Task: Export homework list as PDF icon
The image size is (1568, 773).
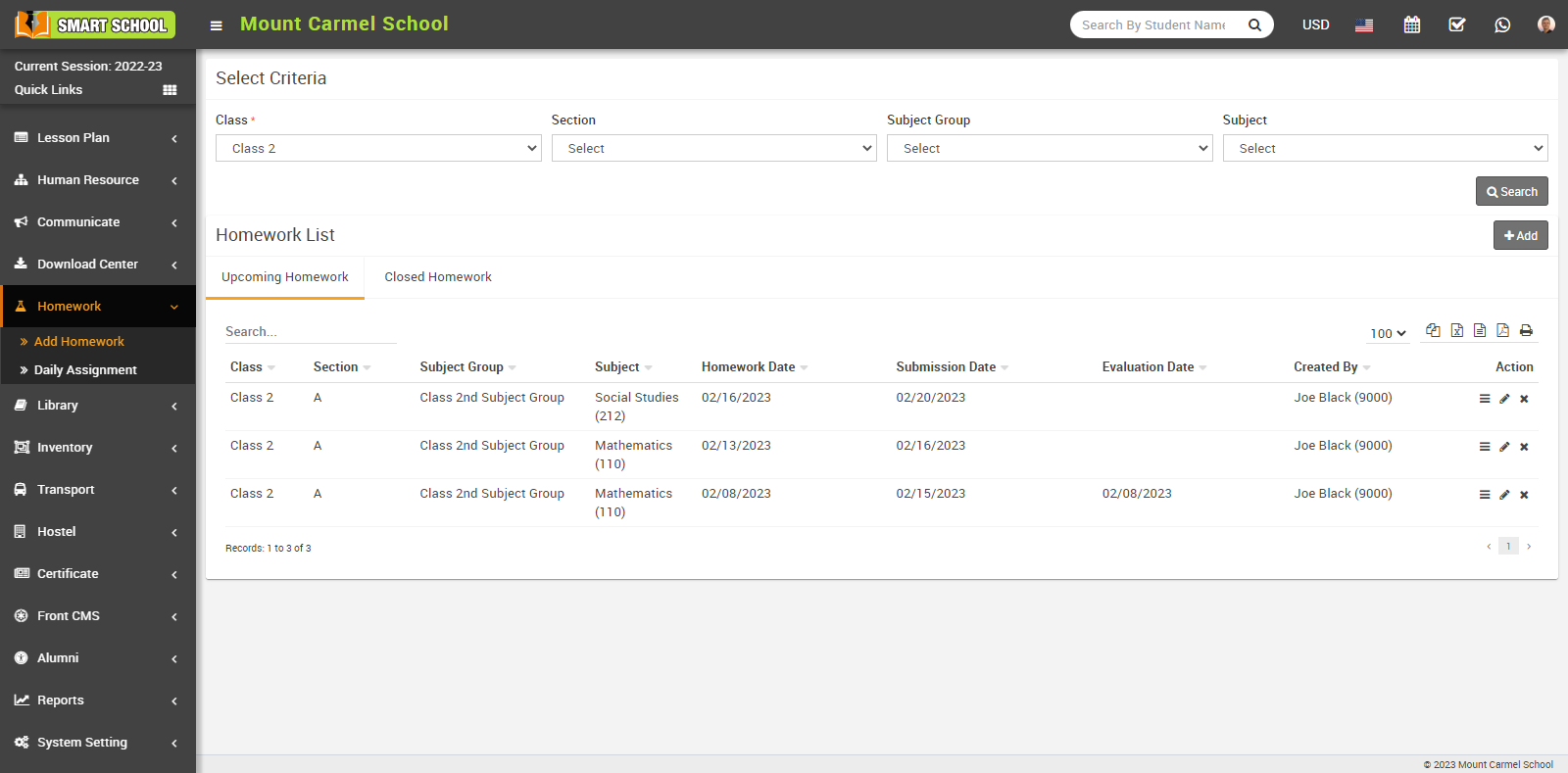Action: (1502, 330)
